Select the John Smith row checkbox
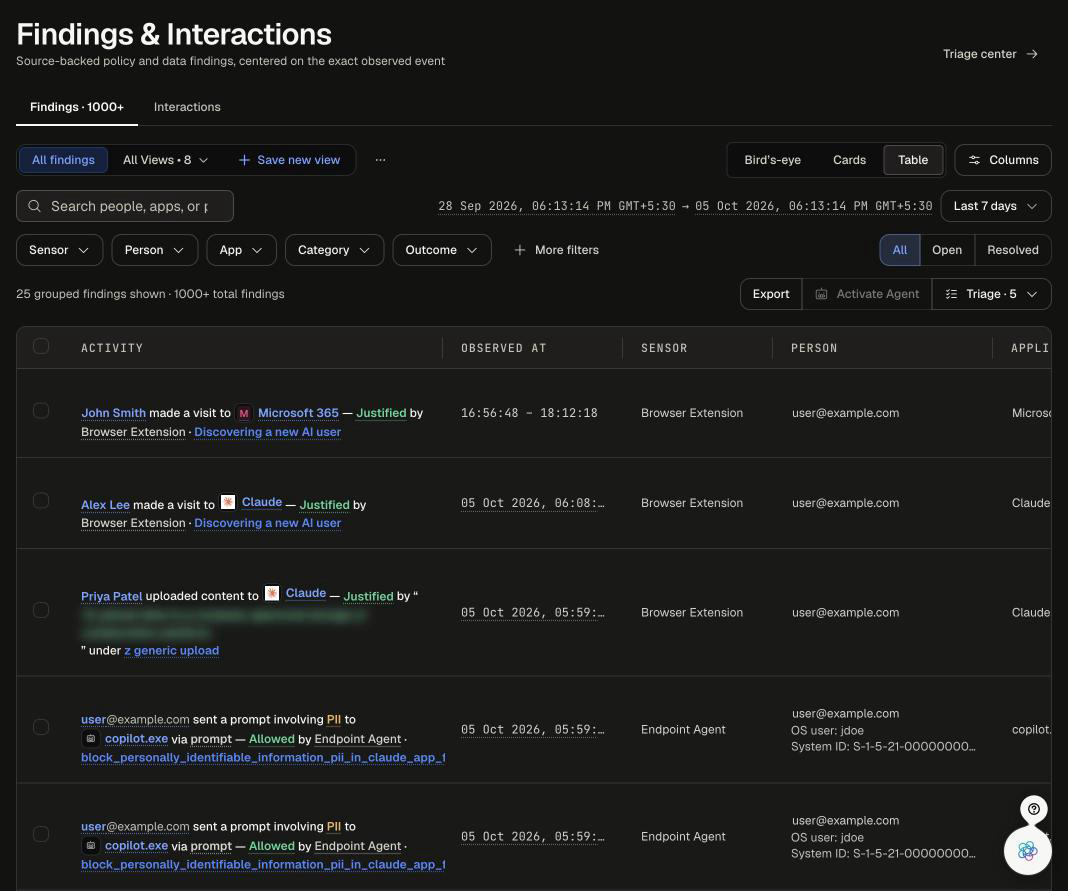The height and width of the screenshot is (891, 1068). pos(41,411)
